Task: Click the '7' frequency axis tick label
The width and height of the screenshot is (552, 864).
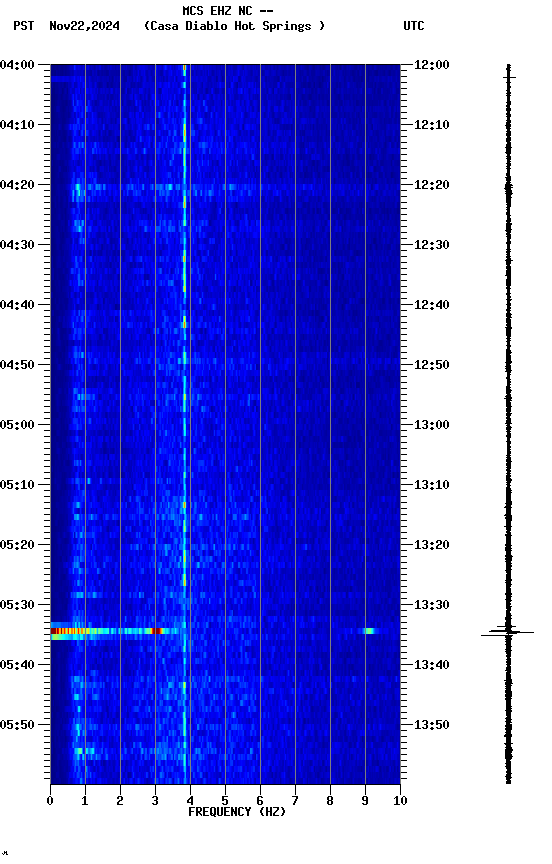Action: pos(295,801)
